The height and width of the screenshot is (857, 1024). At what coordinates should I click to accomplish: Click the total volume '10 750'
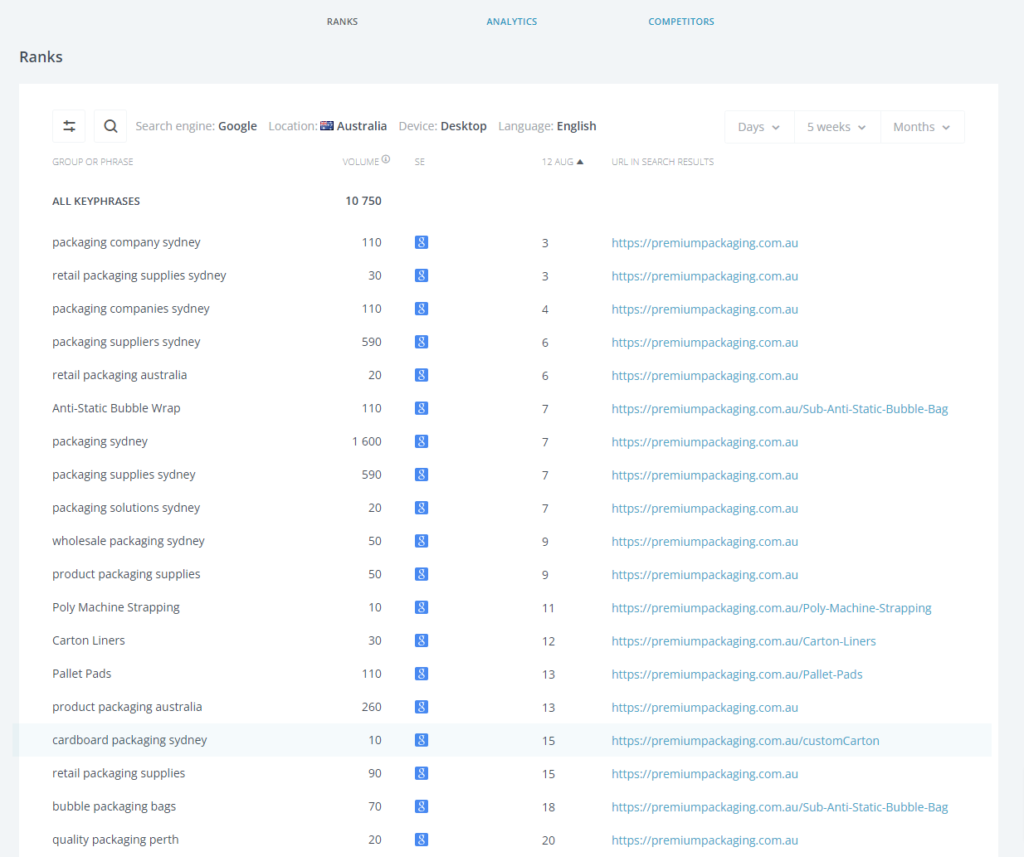363,201
